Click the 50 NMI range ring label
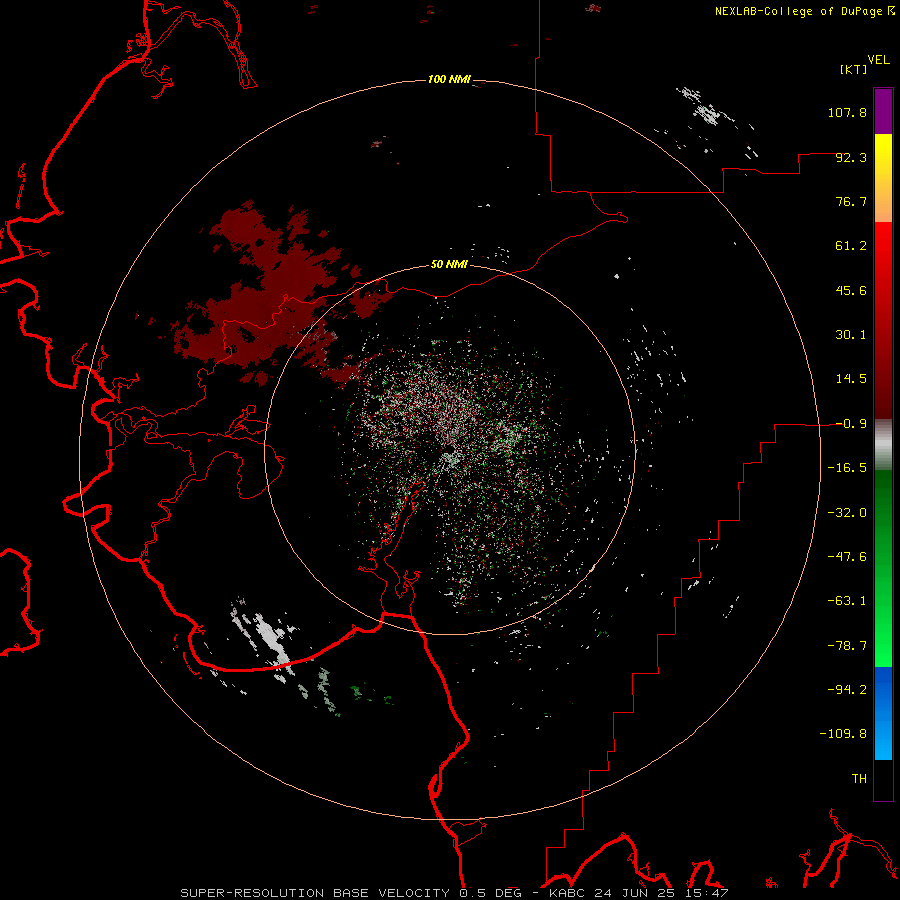The width and height of the screenshot is (900, 900). [449, 264]
